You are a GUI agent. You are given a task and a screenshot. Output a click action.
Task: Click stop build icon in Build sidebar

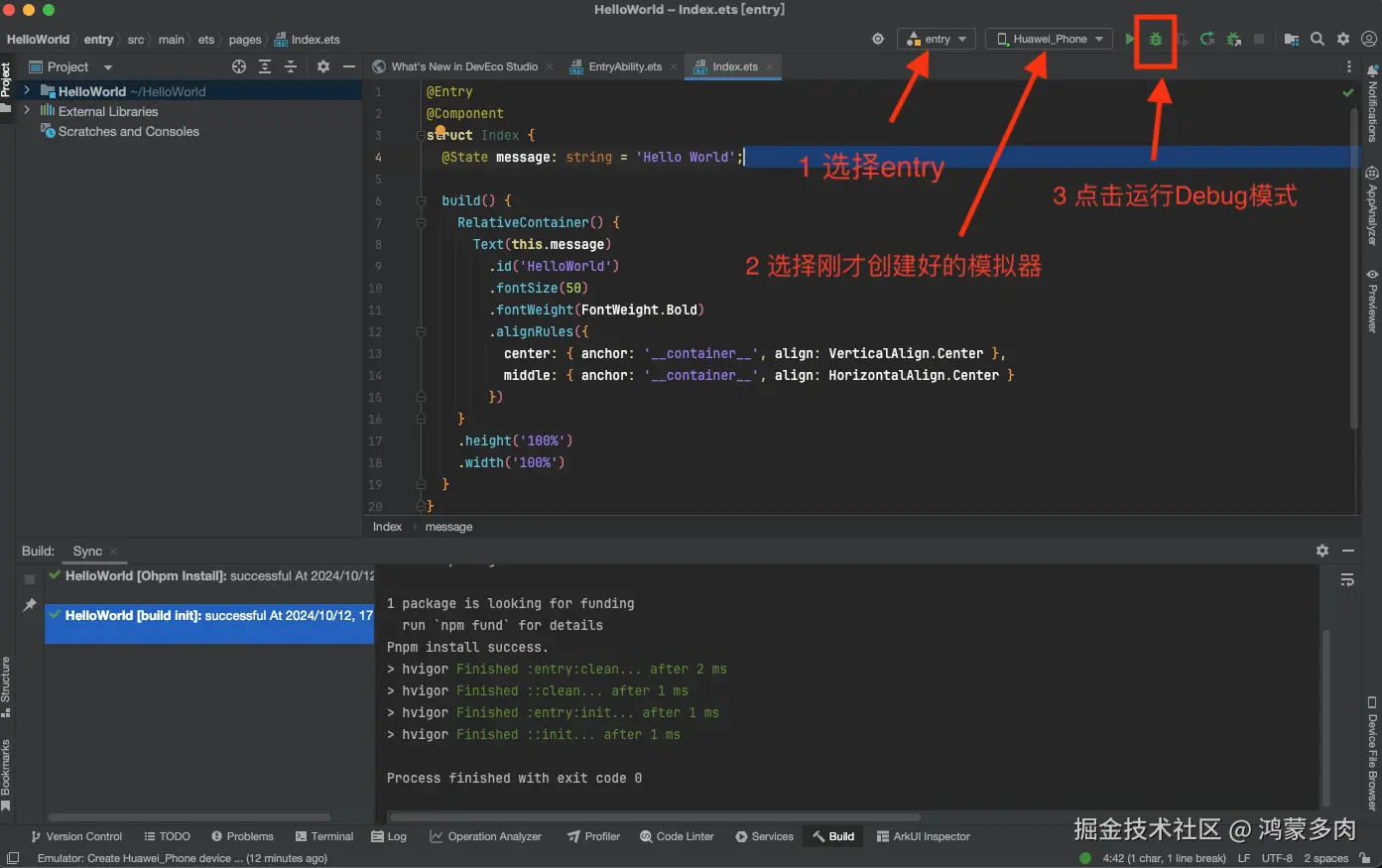coord(30,578)
